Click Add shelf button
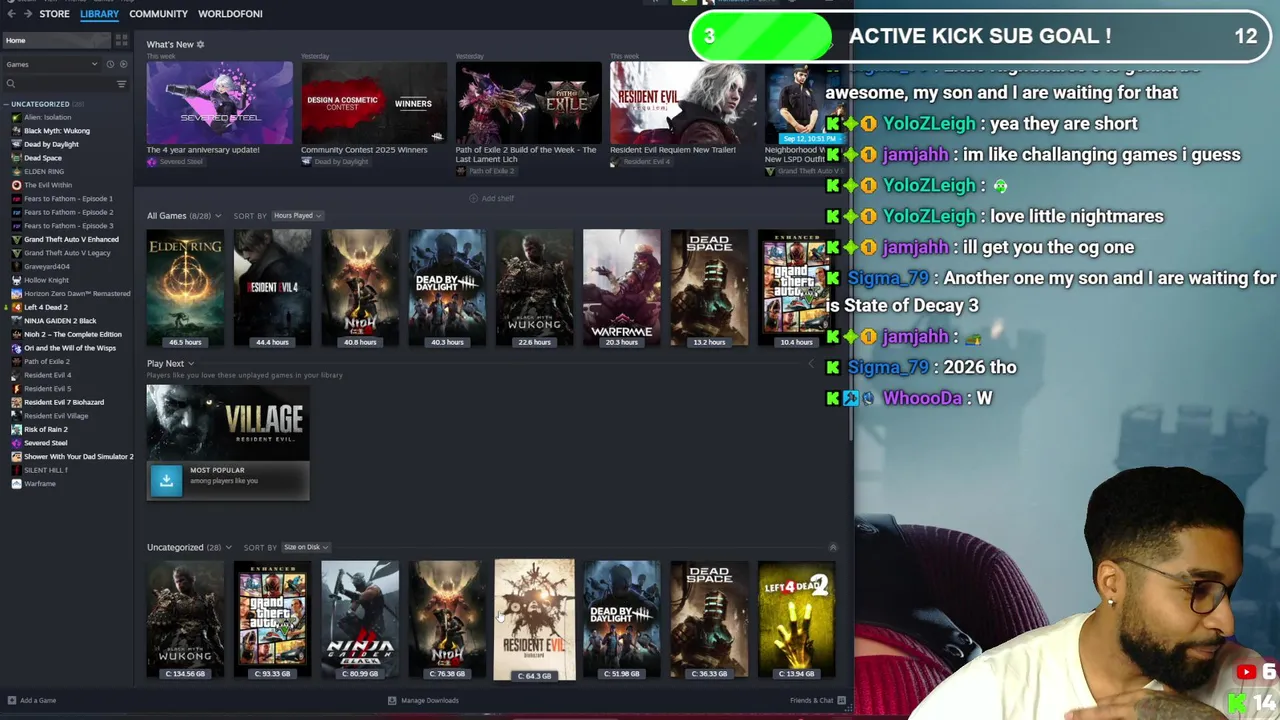1280x720 pixels. (492, 198)
